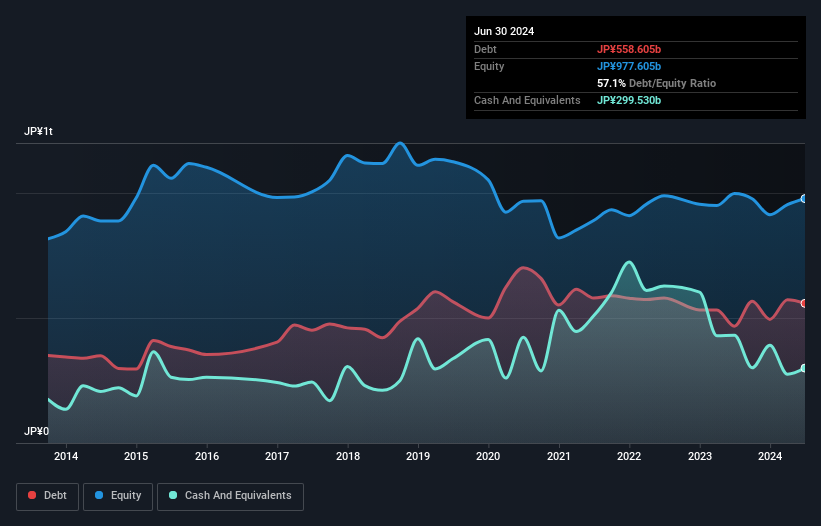Viewport: 821px width, 526px height.
Task: Click the 2023 x-axis label
Action: pyautogui.click(x=700, y=456)
